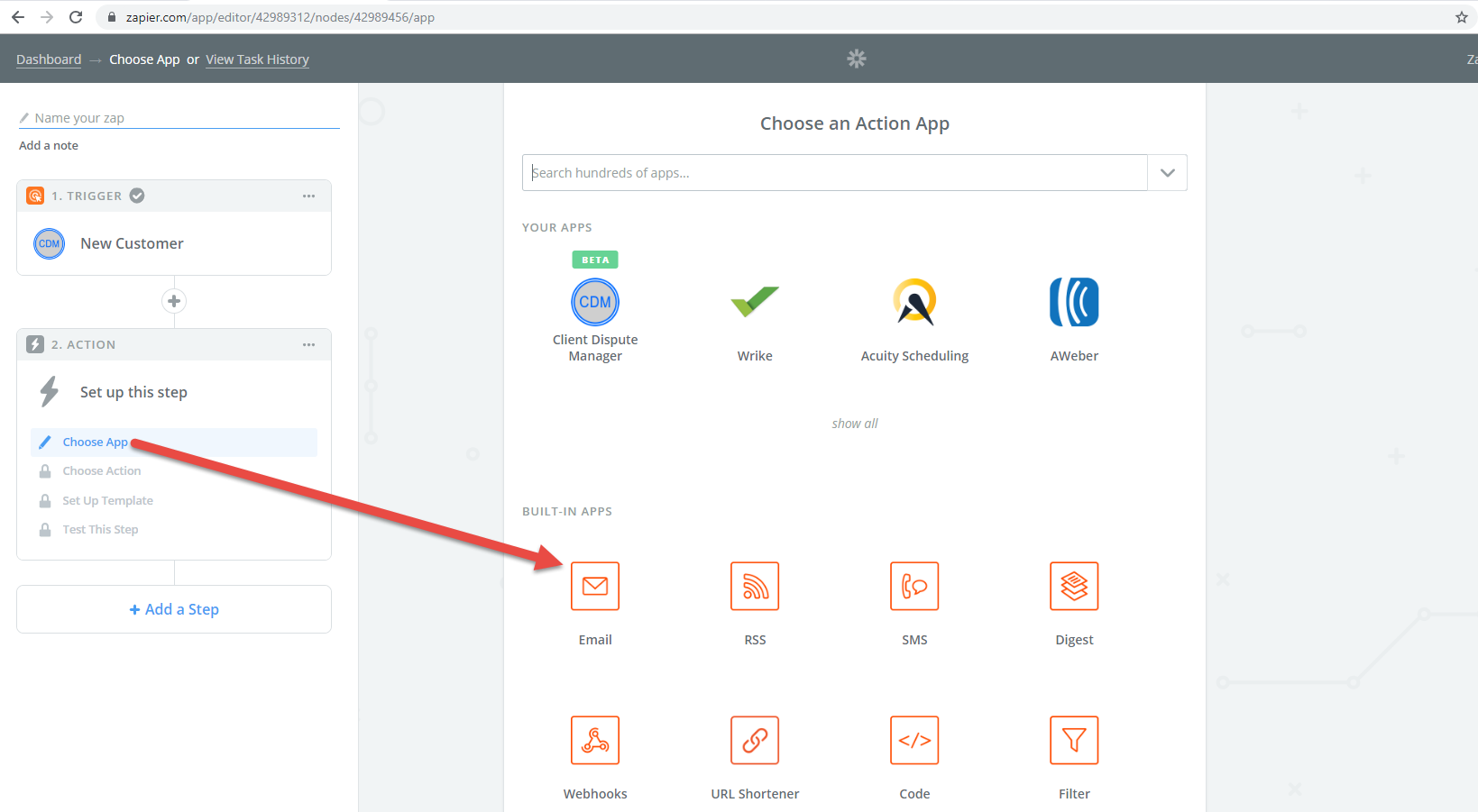Click show all apps link
Screen dimensions: 1478x812
tap(855, 424)
